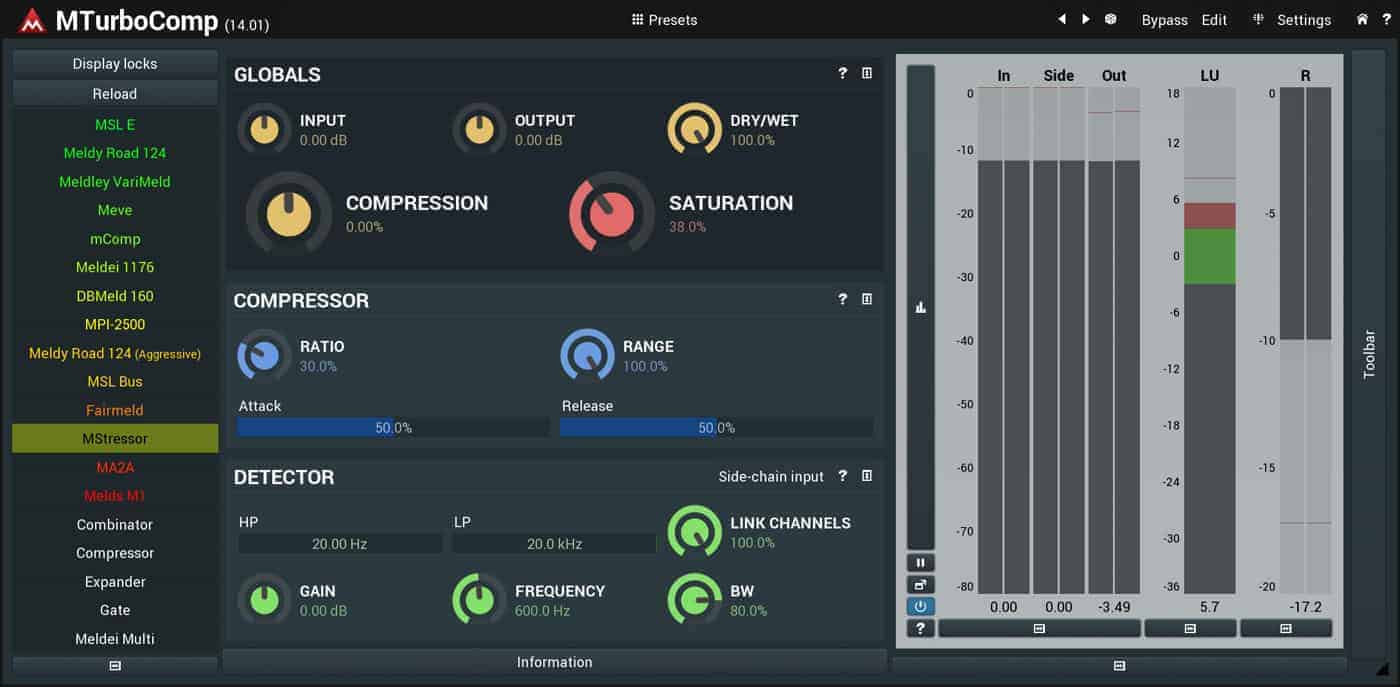
Task: Click Compressor section presets icon
Action: (867, 299)
